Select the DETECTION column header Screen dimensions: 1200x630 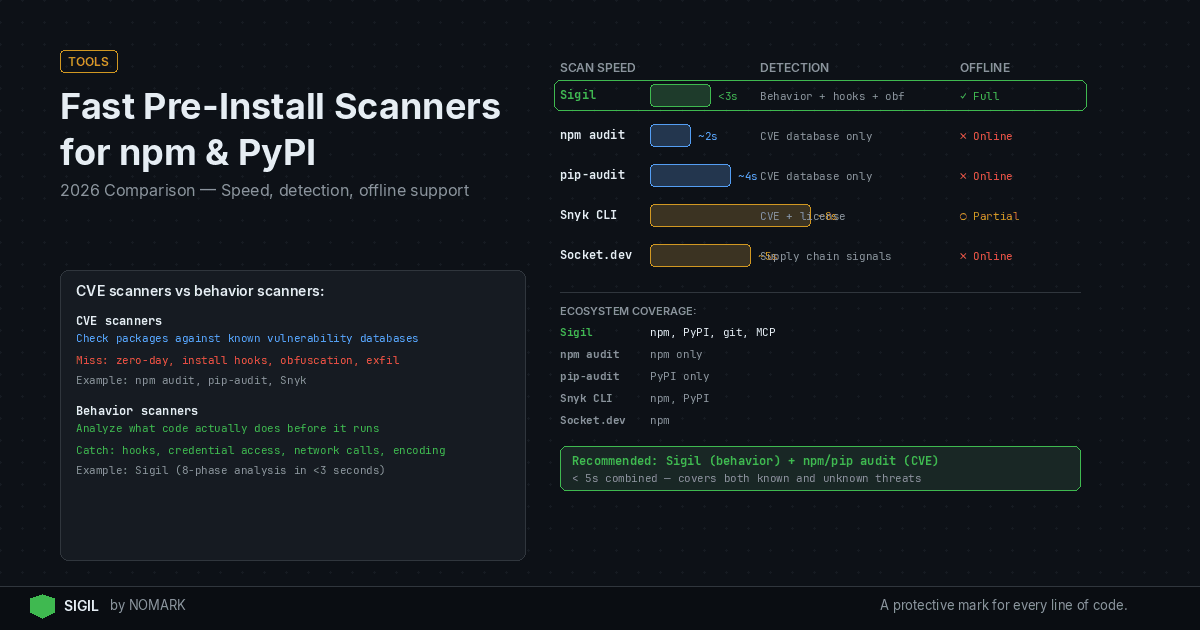pyautogui.click(x=794, y=68)
